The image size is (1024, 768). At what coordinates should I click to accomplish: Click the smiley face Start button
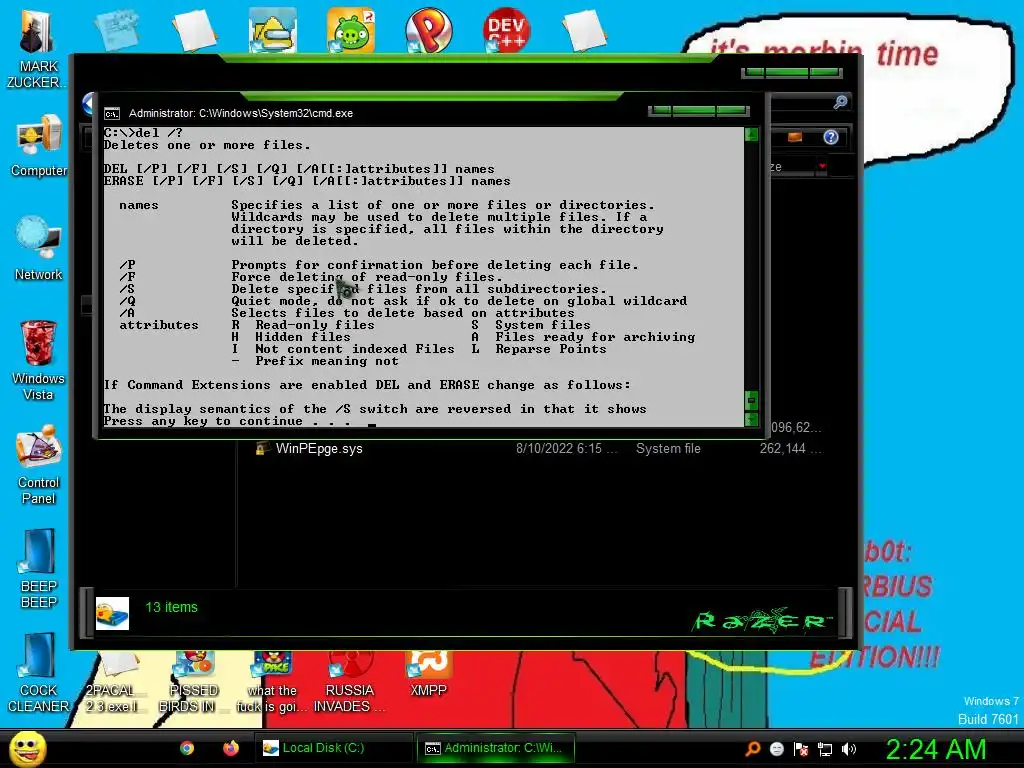tap(27, 748)
